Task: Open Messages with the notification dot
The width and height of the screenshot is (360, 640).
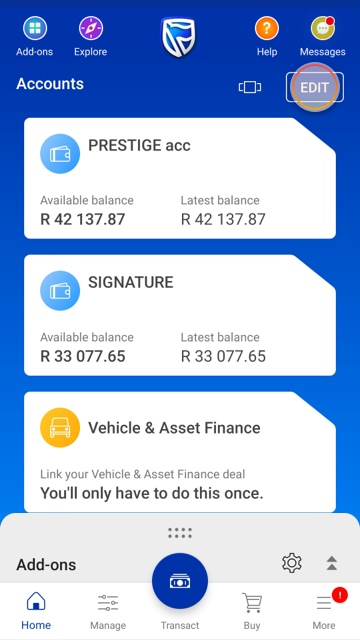Action: 322,29
